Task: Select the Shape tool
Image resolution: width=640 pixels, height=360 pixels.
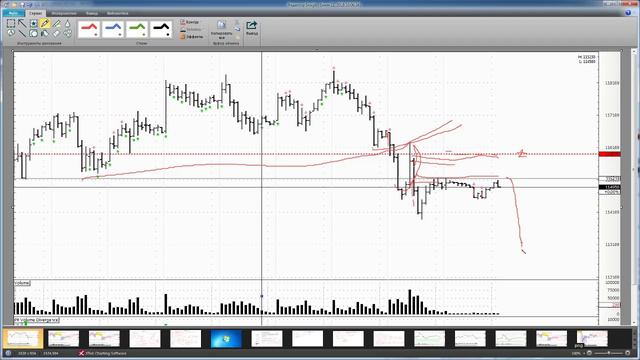Action: tap(33, 33)
